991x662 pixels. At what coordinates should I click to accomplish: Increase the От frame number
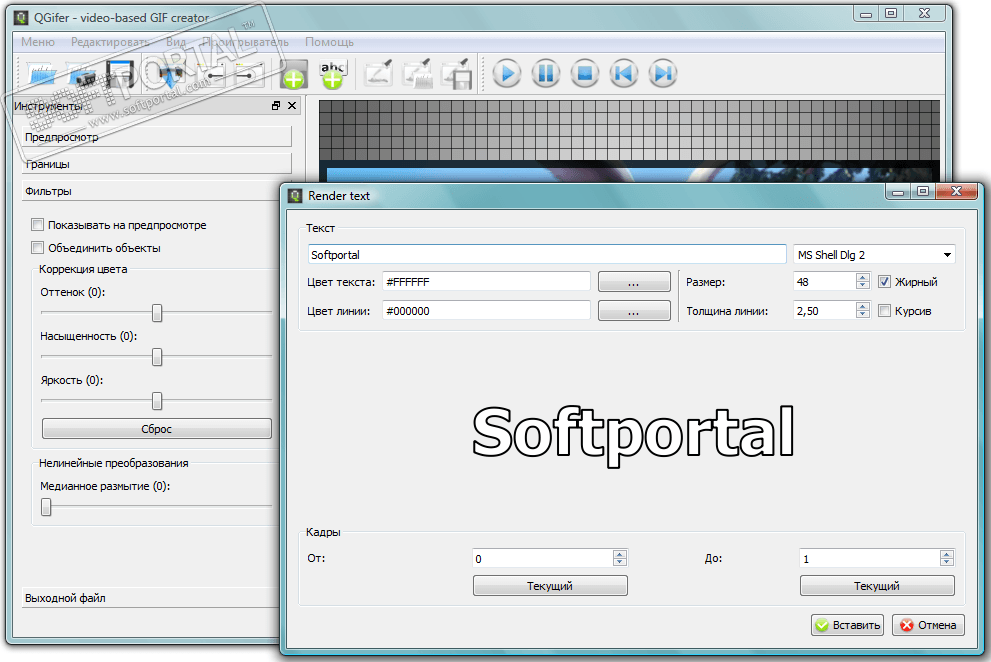point(620,554)
